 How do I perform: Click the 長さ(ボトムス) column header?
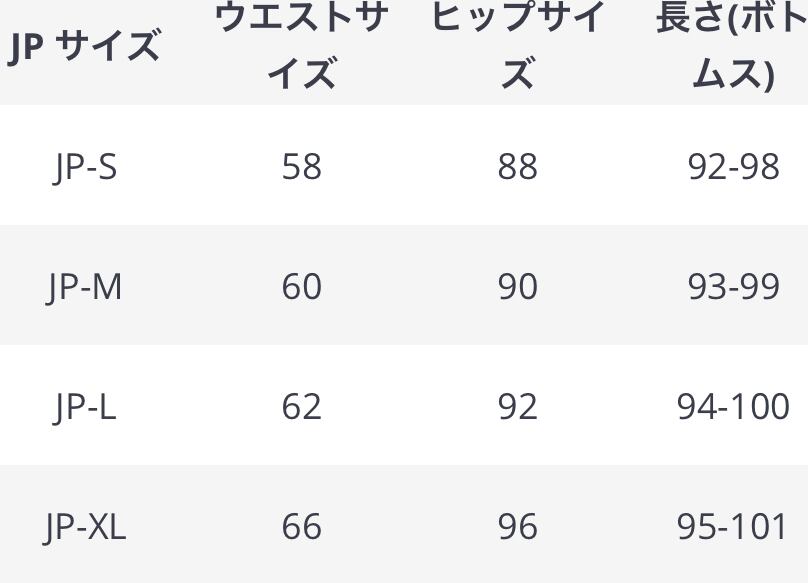pos(733,45)
